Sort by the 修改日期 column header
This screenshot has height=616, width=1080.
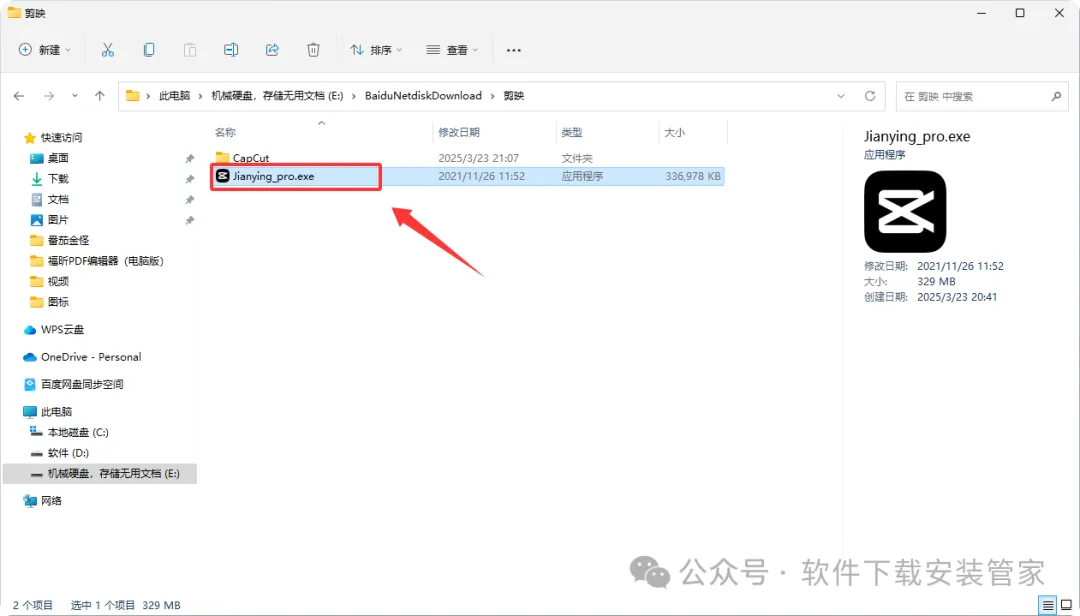pos(459,132)
